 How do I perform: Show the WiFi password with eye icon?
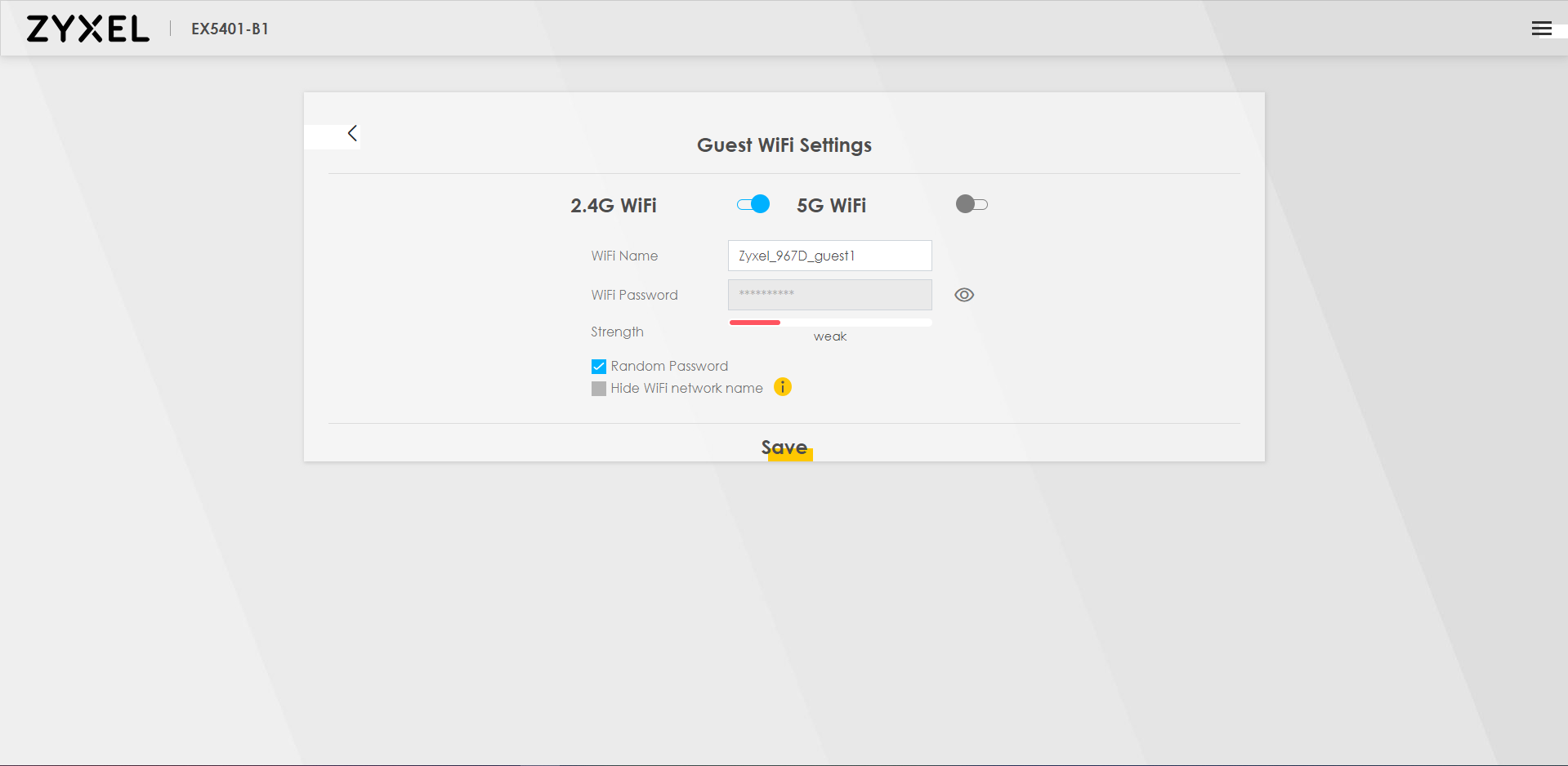tap(964, 295)
